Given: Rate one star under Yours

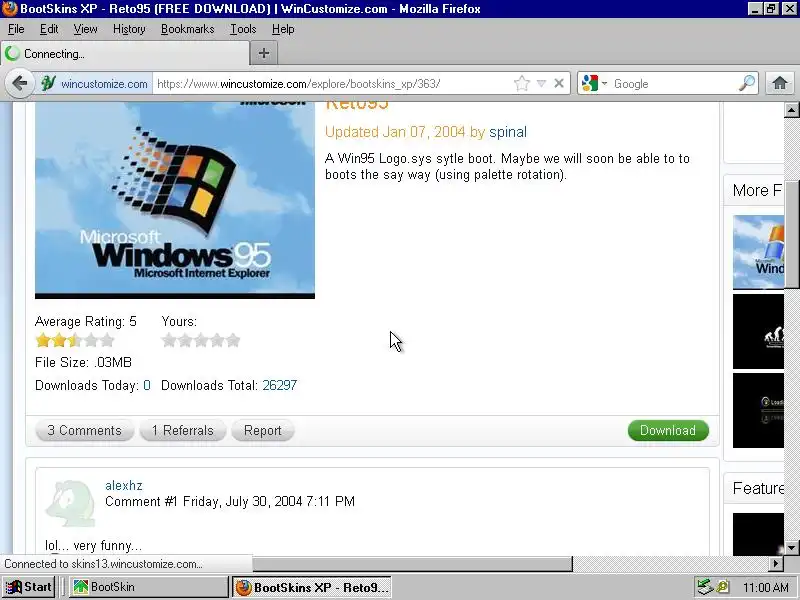Looking at the screenshot, I should 169,340.
